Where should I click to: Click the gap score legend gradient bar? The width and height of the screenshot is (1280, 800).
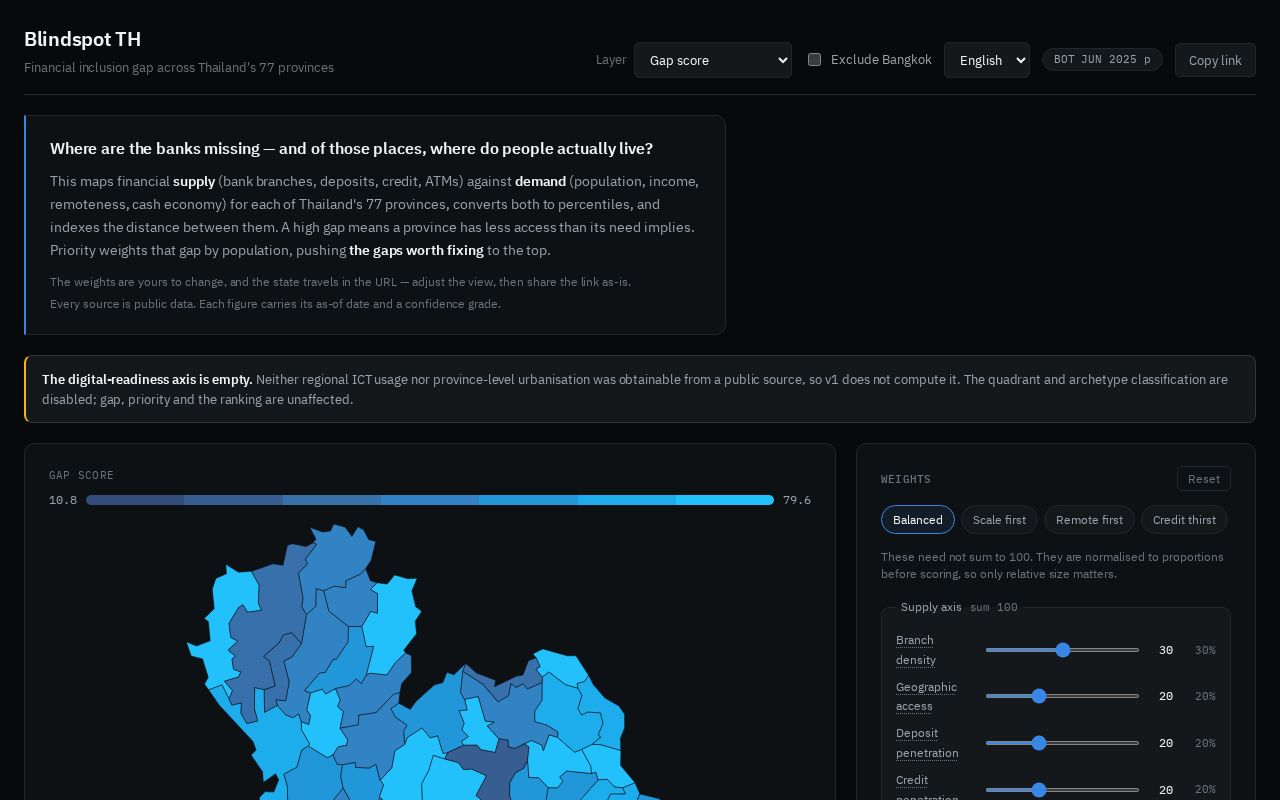click(x=430, y=500)
